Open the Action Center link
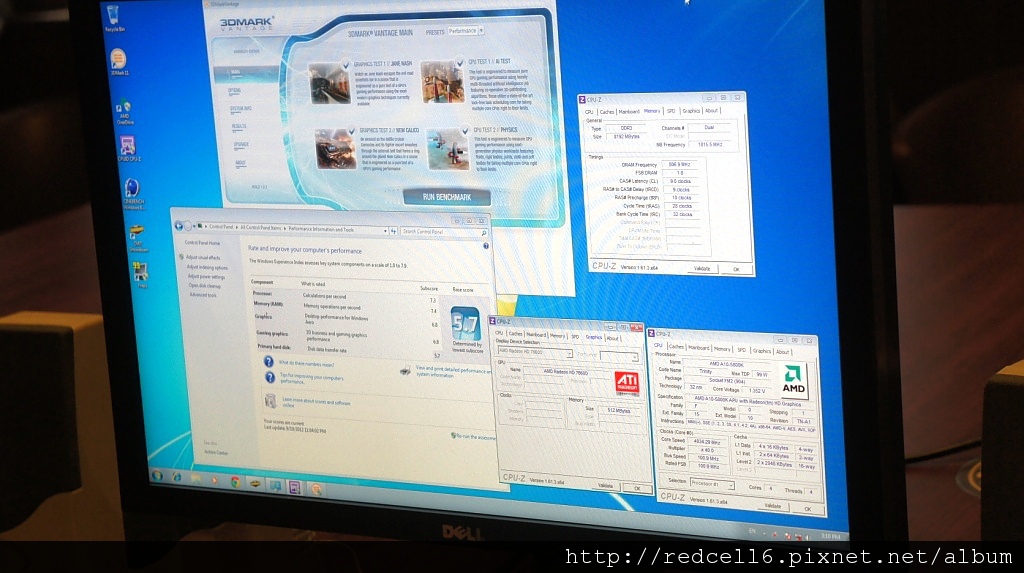 [x=216, y=453]
